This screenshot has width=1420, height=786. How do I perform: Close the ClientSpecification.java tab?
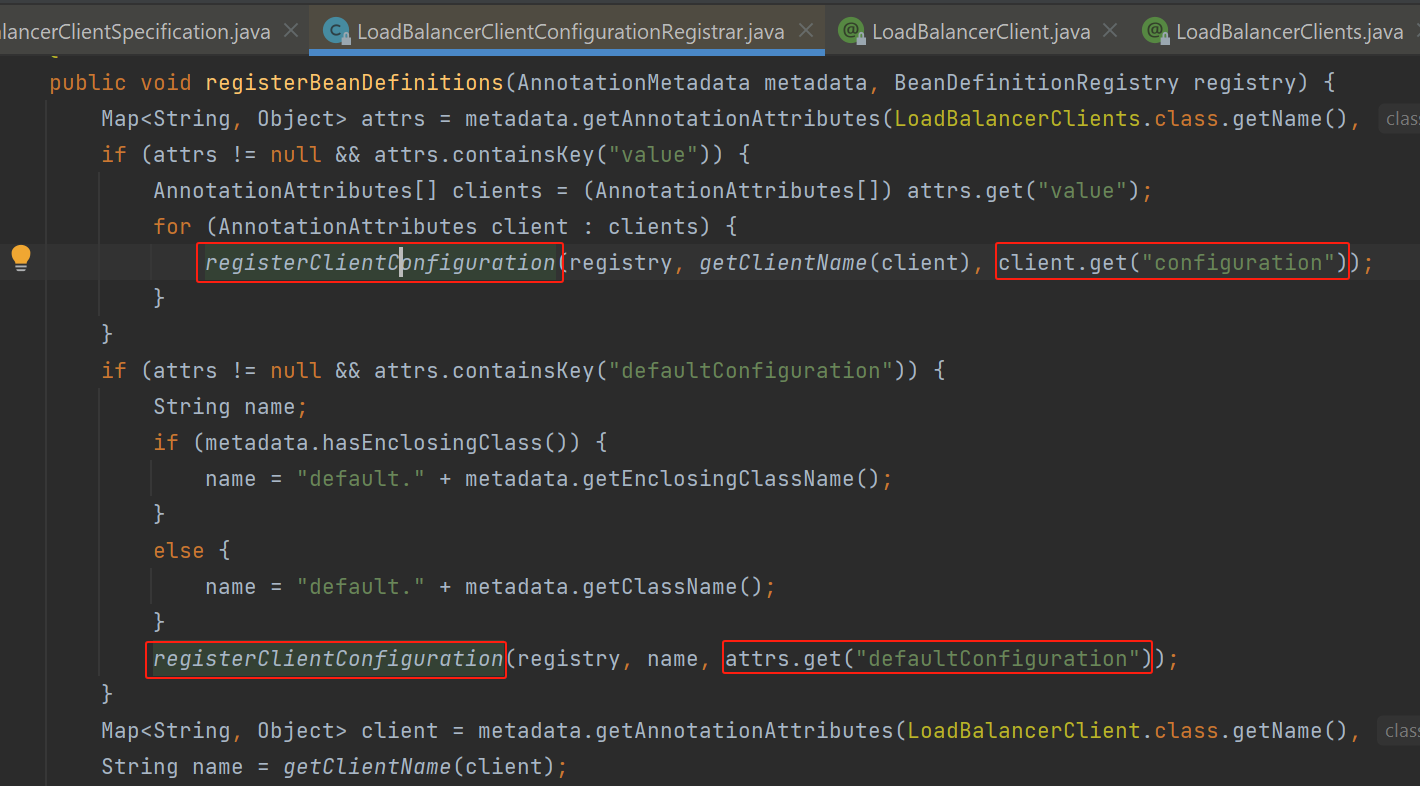click(x=291, y=31)
